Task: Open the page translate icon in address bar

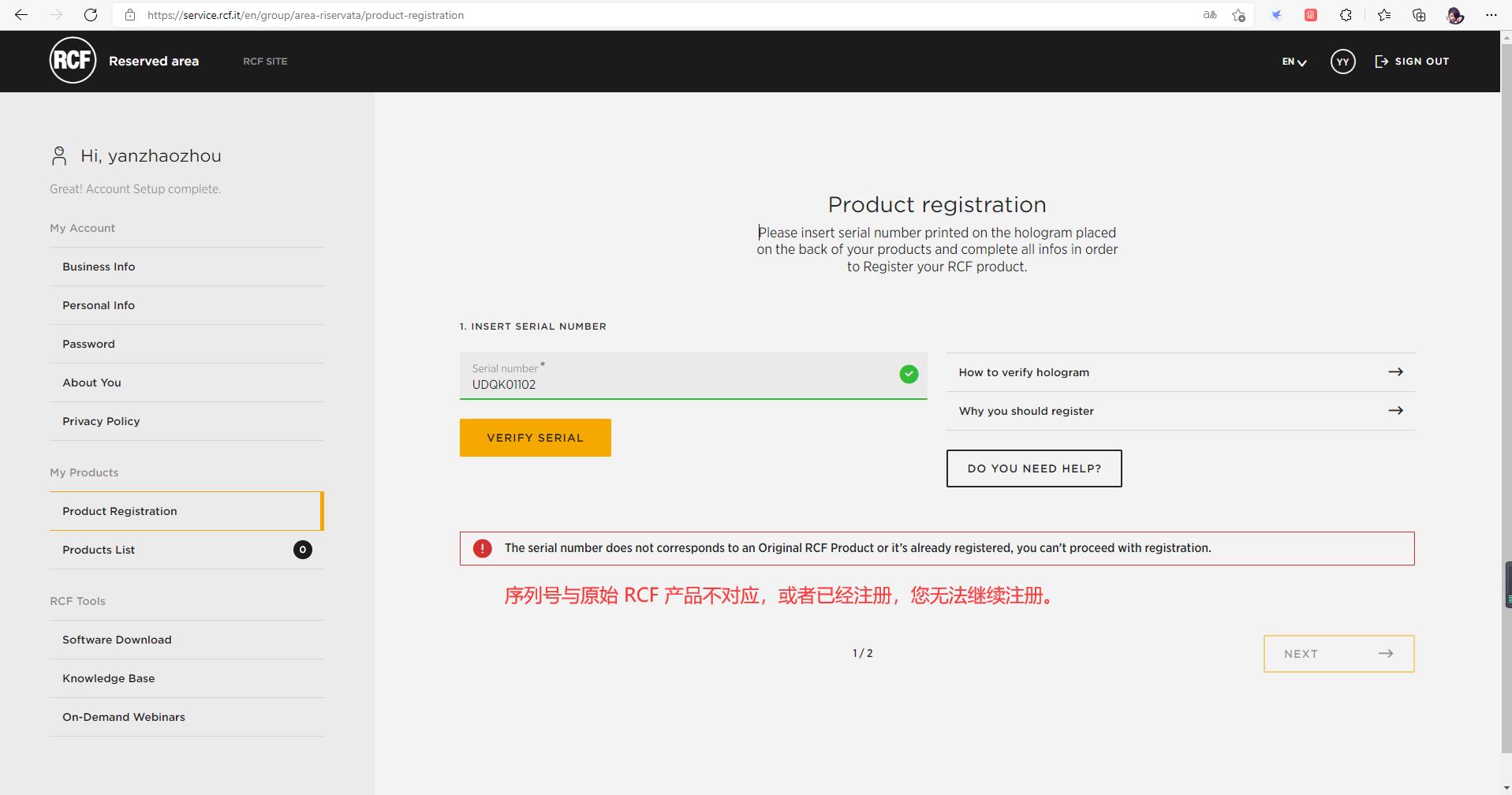Action: tap(1209, 15)
